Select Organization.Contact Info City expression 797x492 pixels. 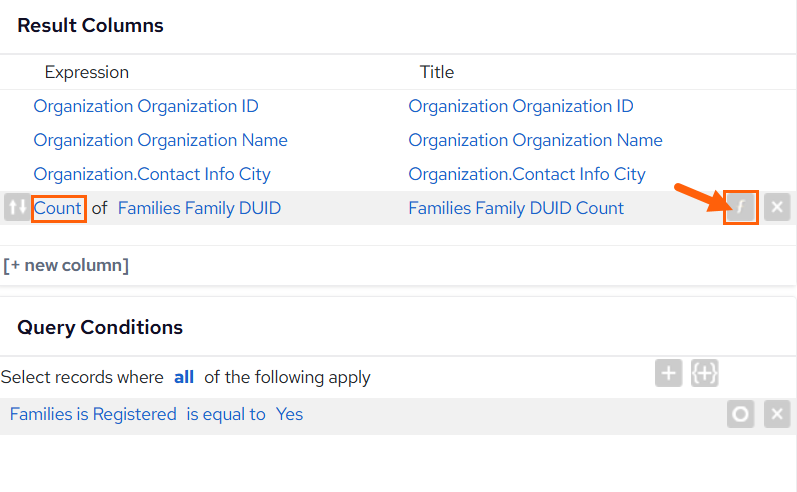pos(152,174)
